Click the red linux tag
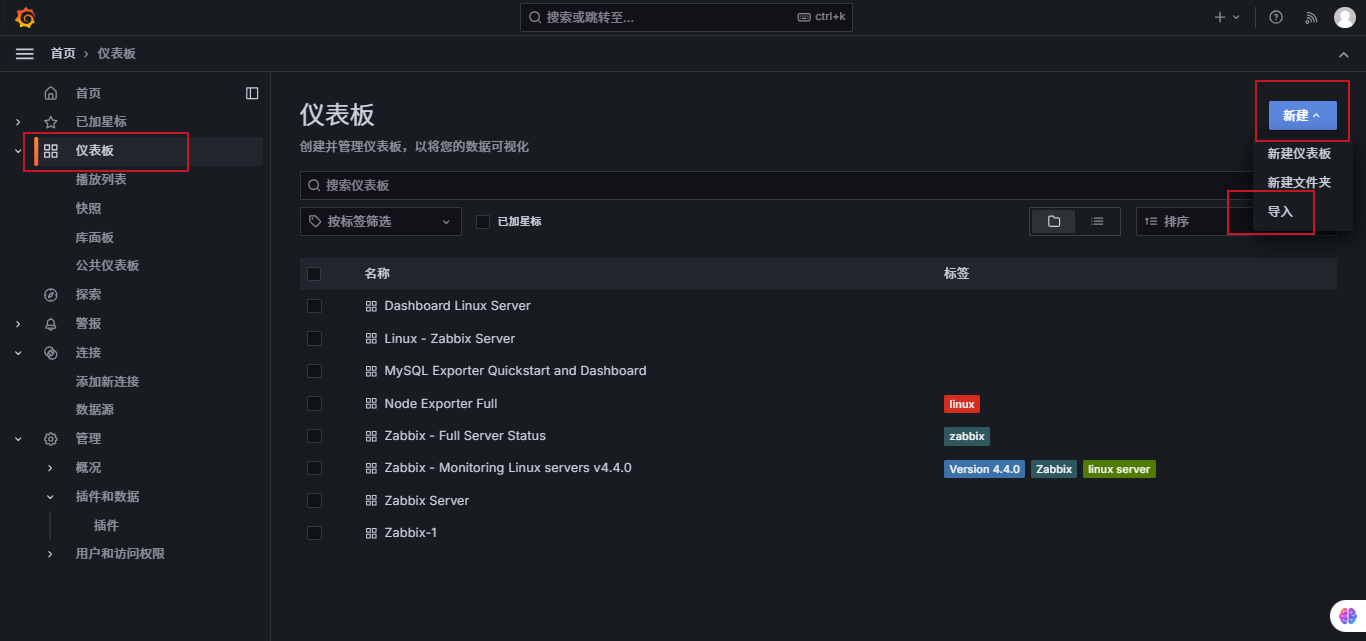The image size is (1366, 641). (962, 404)
